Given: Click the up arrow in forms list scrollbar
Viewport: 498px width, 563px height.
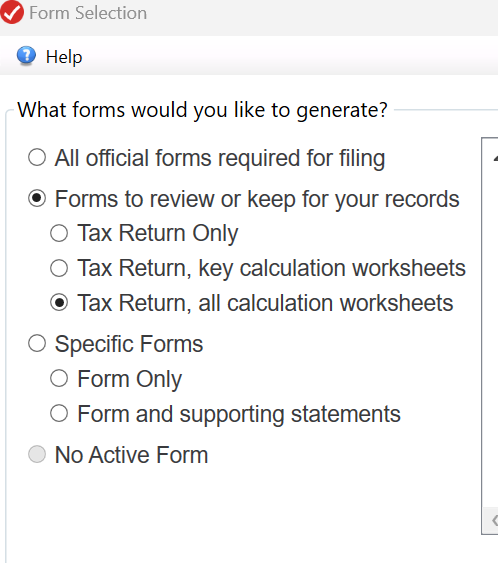Looking at the screenshot, I should (x=495, y=158).
